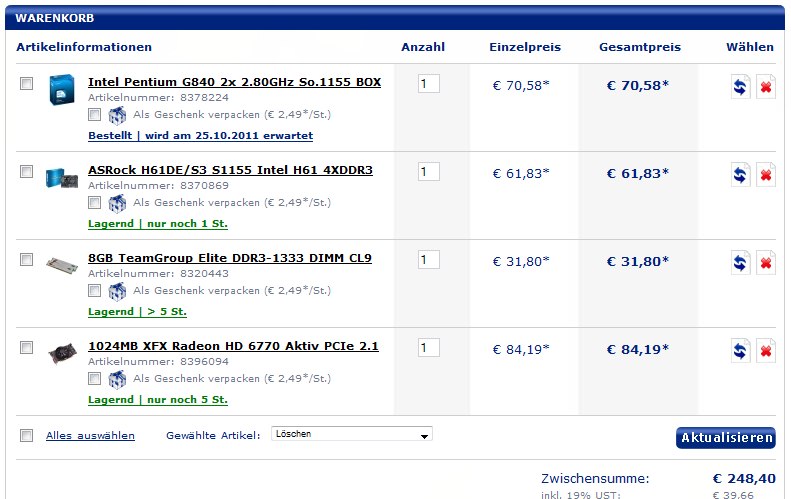
Task: Select the 8GB TeamGroup Elite item checkbox
Action: tap(26, 259)
